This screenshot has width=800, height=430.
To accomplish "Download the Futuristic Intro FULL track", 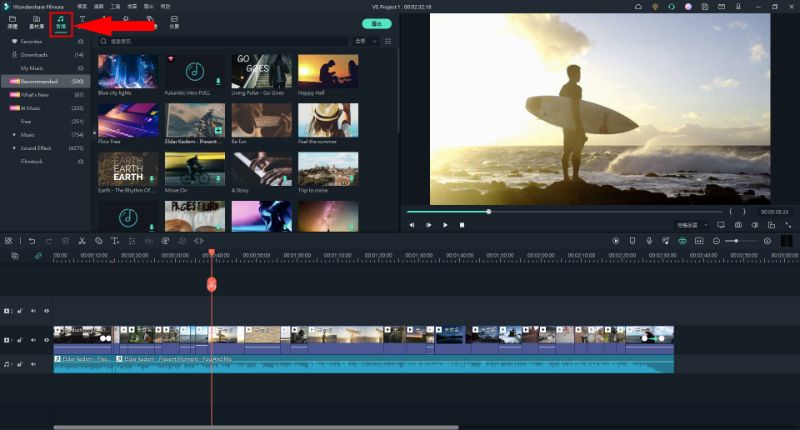I will point(218,82).
